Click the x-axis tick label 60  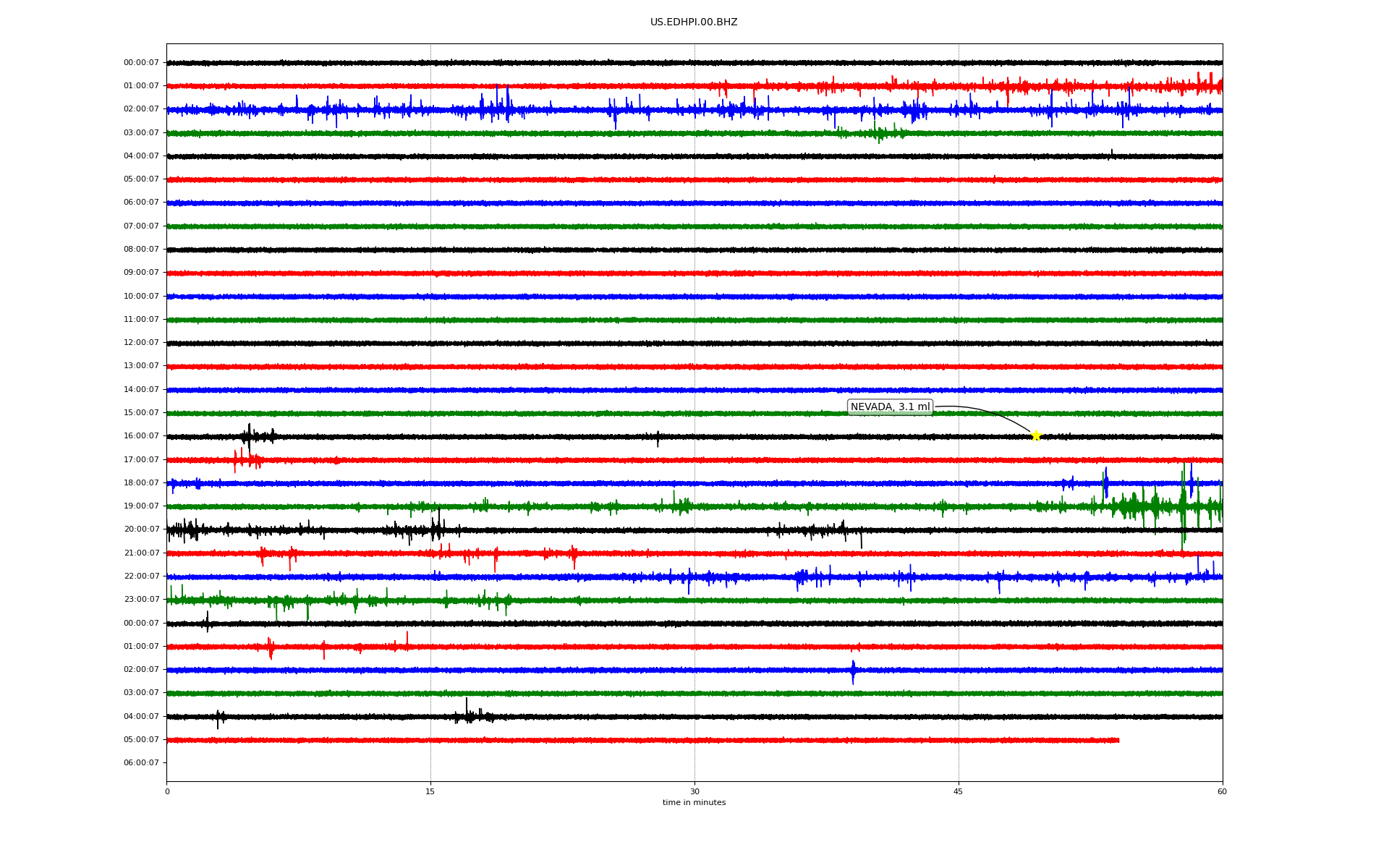[1222, 791]
